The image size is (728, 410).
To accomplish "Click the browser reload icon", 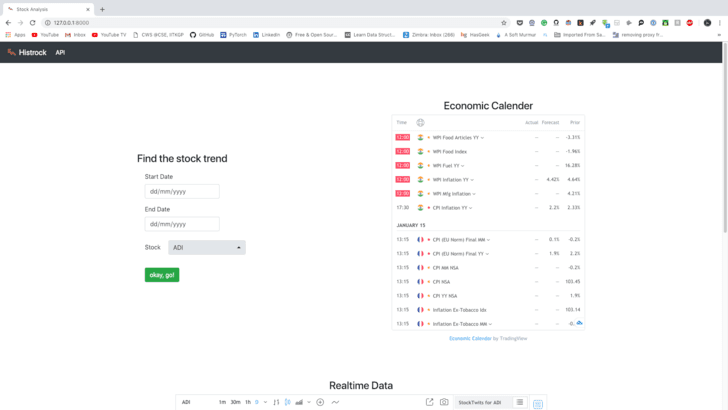I will click(32, 22).
